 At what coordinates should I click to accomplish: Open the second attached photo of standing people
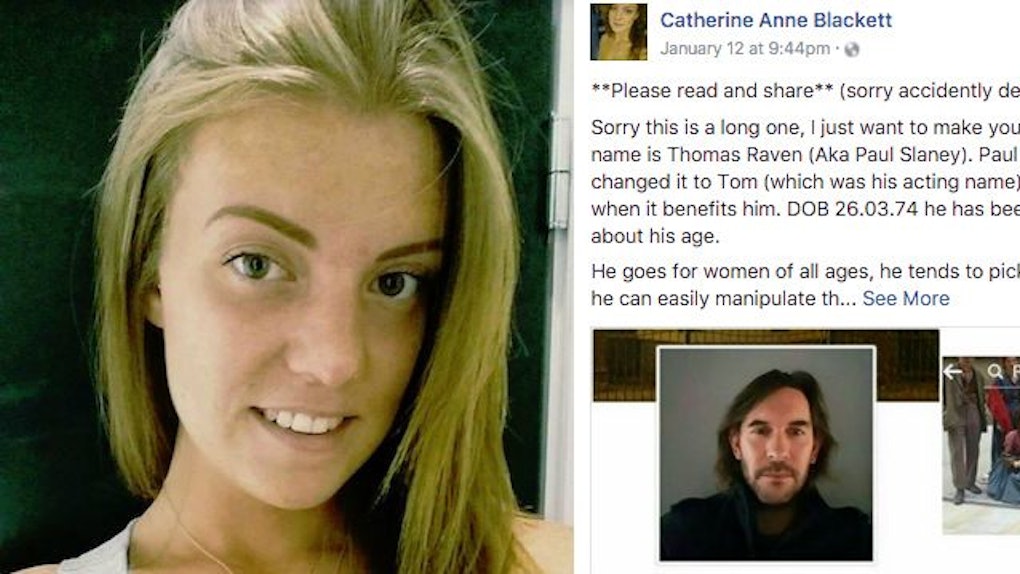tap(981, 445)
